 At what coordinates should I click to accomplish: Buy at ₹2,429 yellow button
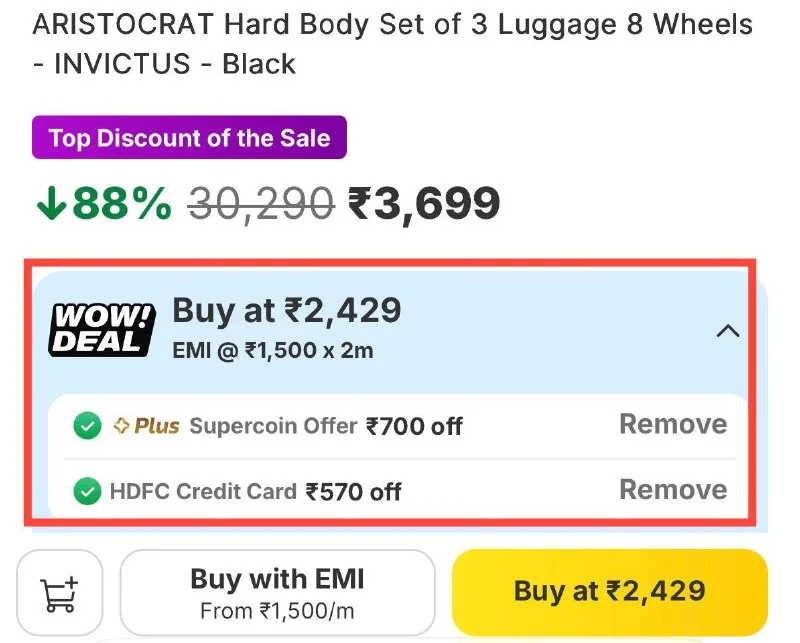point(610,592)
